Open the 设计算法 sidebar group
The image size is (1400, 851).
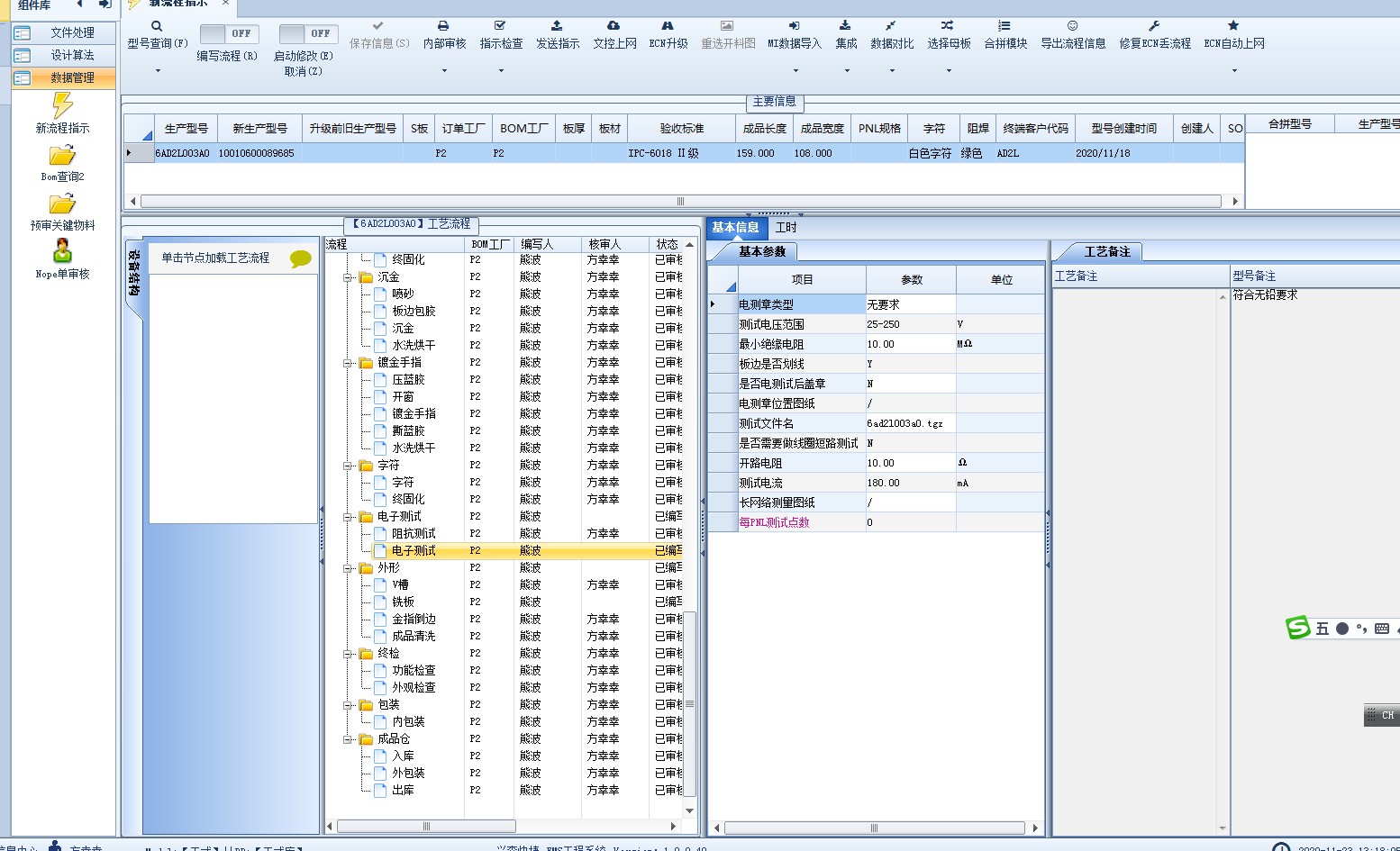[x=64, y=55]
